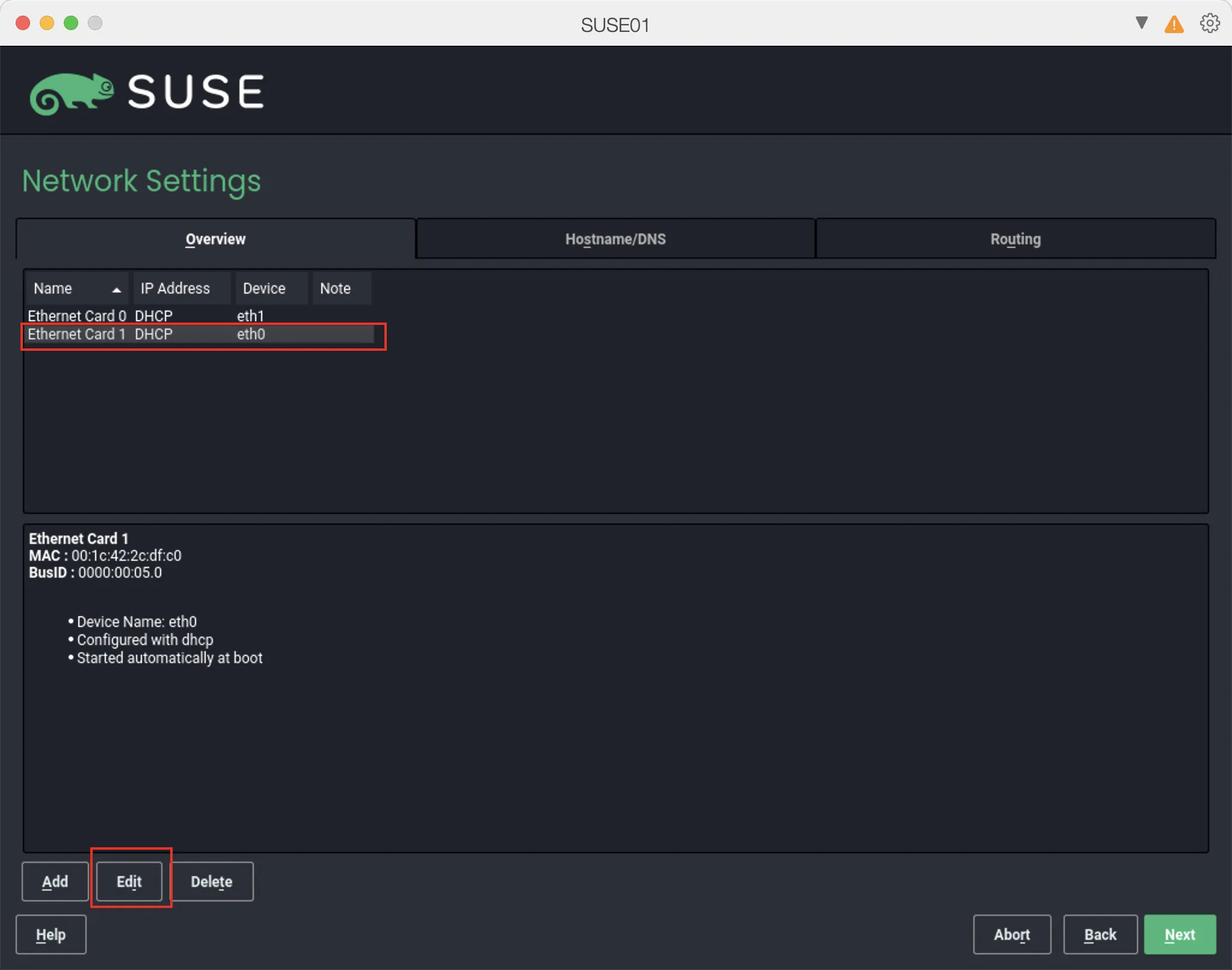Screen dimensions: 1232x970
Task: Click Add to create a new interface
Action: point(54,881)
